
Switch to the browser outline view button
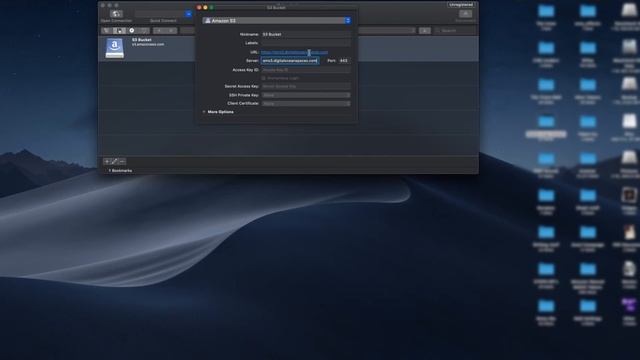click(106, 31)
